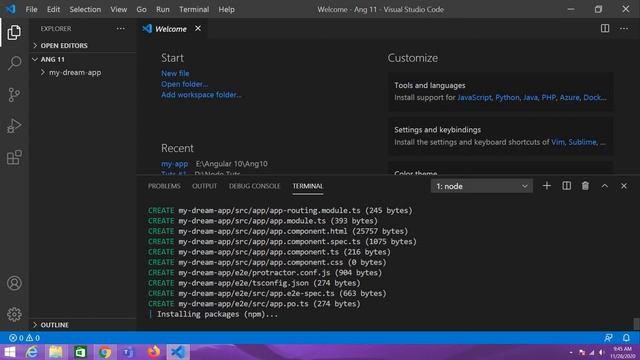
Task: Install PHP support link
Action: (549, 98)
